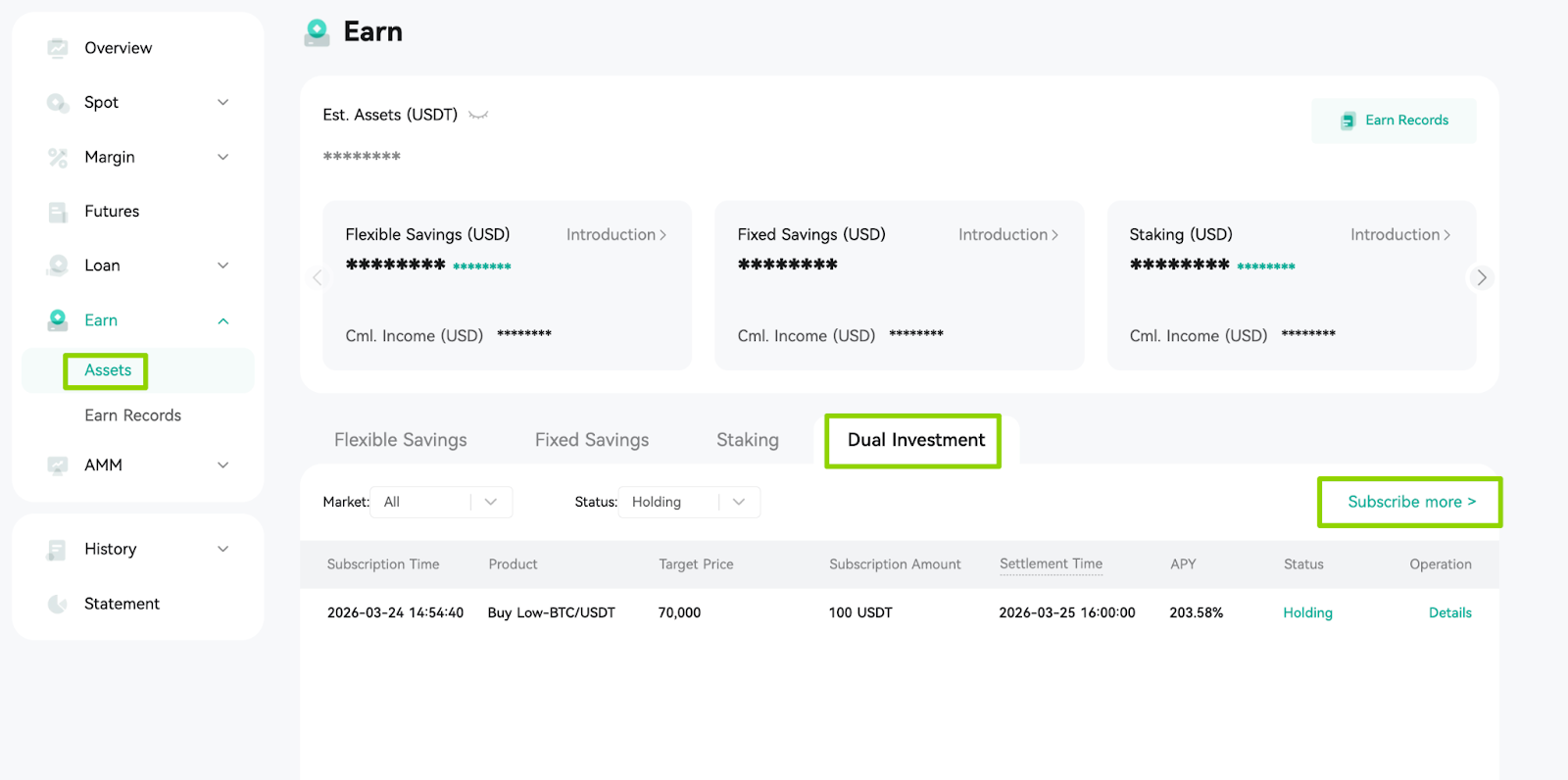Screen dimensions: 1568x780
Task: Expand the Margin menu chevron
Action: point(223,157)
